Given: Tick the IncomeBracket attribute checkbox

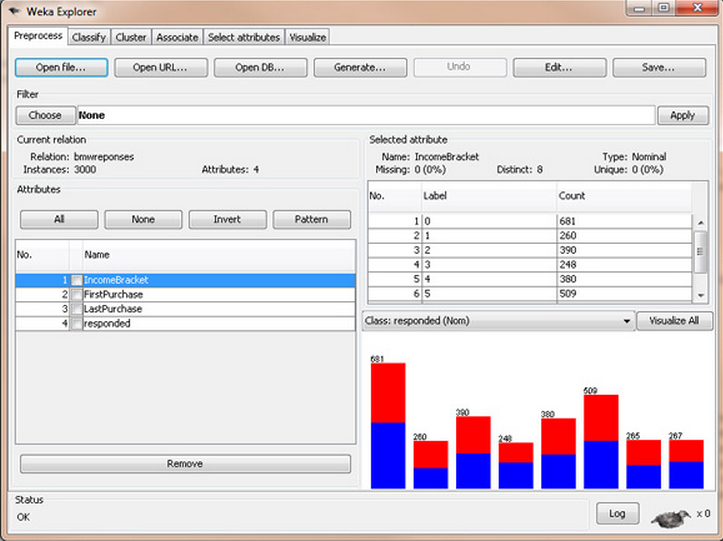Looking at the screenshot, I should [x=76, y=281].
